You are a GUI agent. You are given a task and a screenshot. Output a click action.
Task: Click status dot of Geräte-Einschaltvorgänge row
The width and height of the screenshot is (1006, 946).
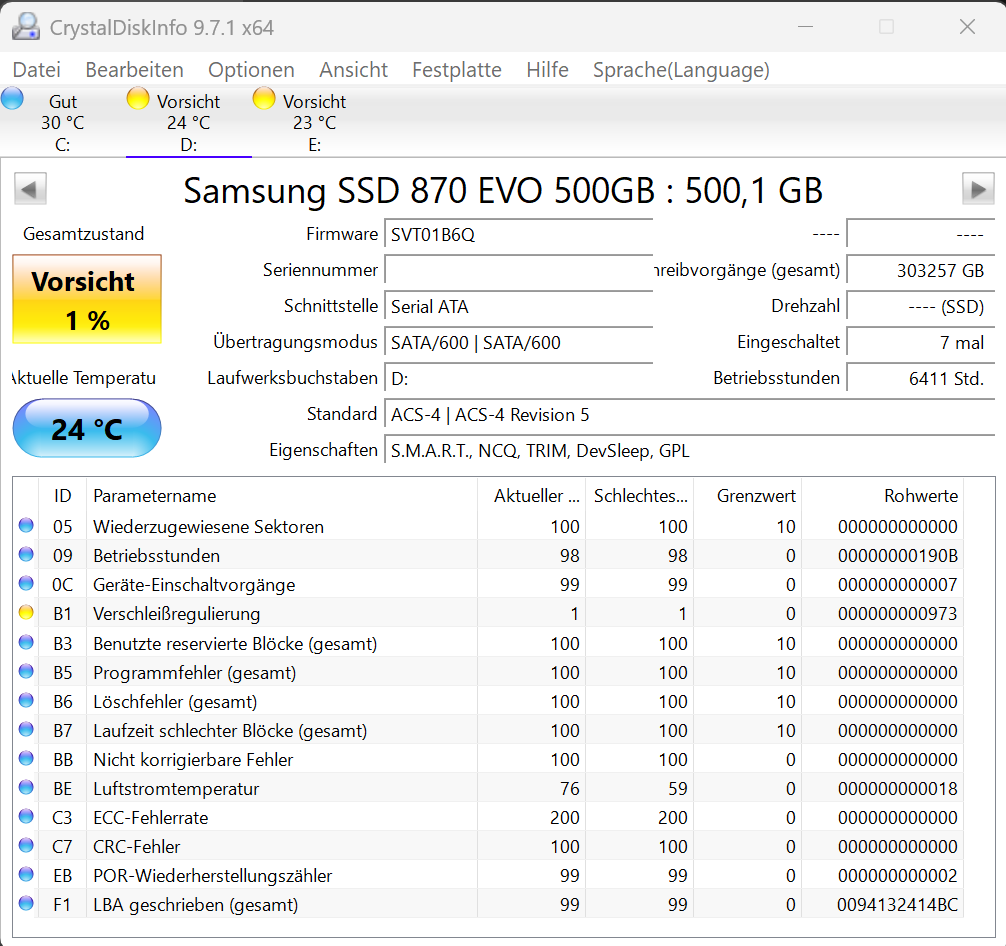pos(26,583)
